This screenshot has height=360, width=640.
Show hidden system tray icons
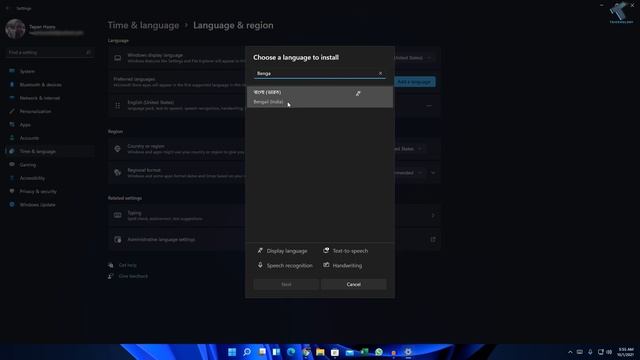[570, 352]
